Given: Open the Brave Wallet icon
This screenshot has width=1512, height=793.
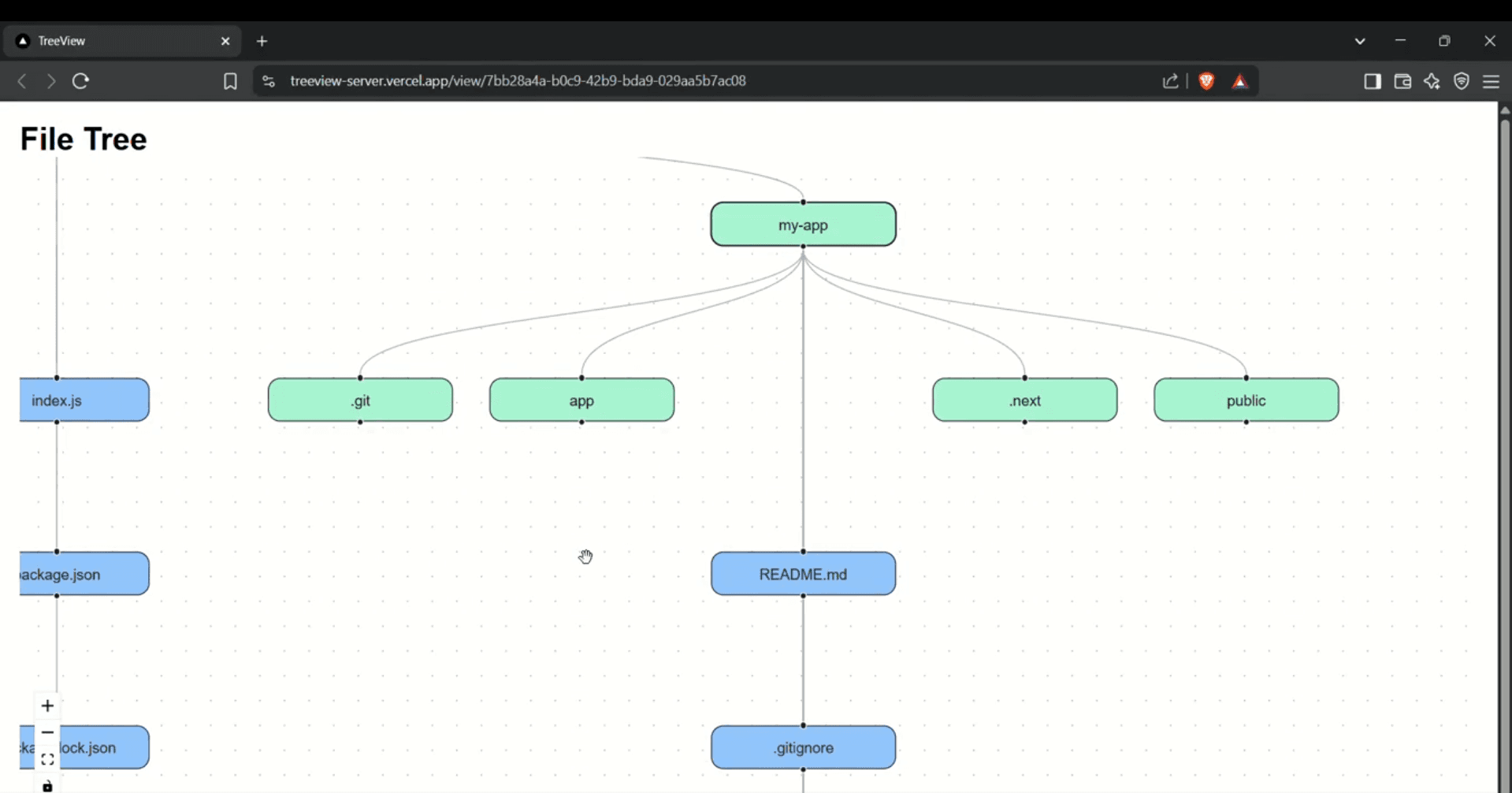Looking at the screenshot, I should click(1402, 81).
